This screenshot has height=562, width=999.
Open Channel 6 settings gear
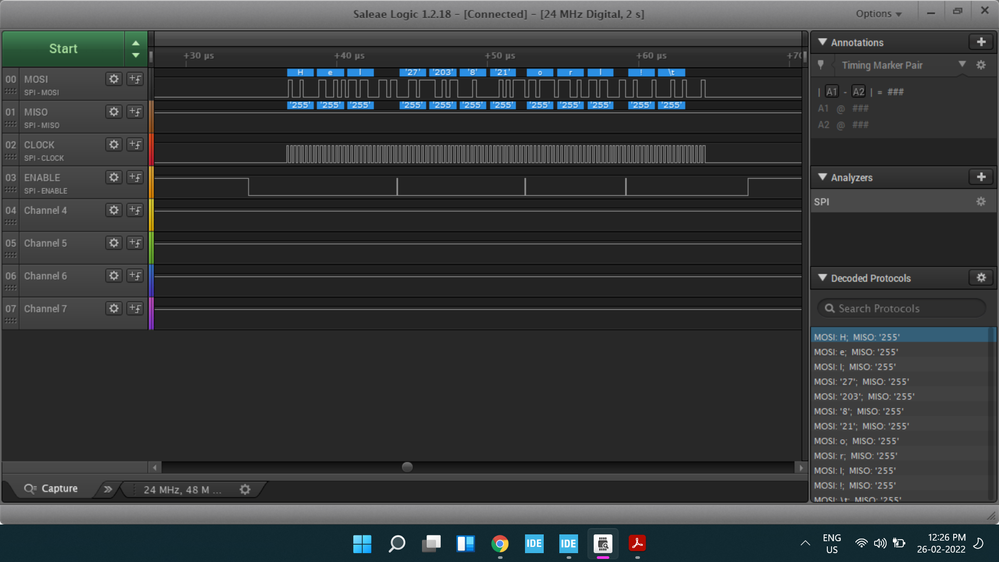coord(113,276)
